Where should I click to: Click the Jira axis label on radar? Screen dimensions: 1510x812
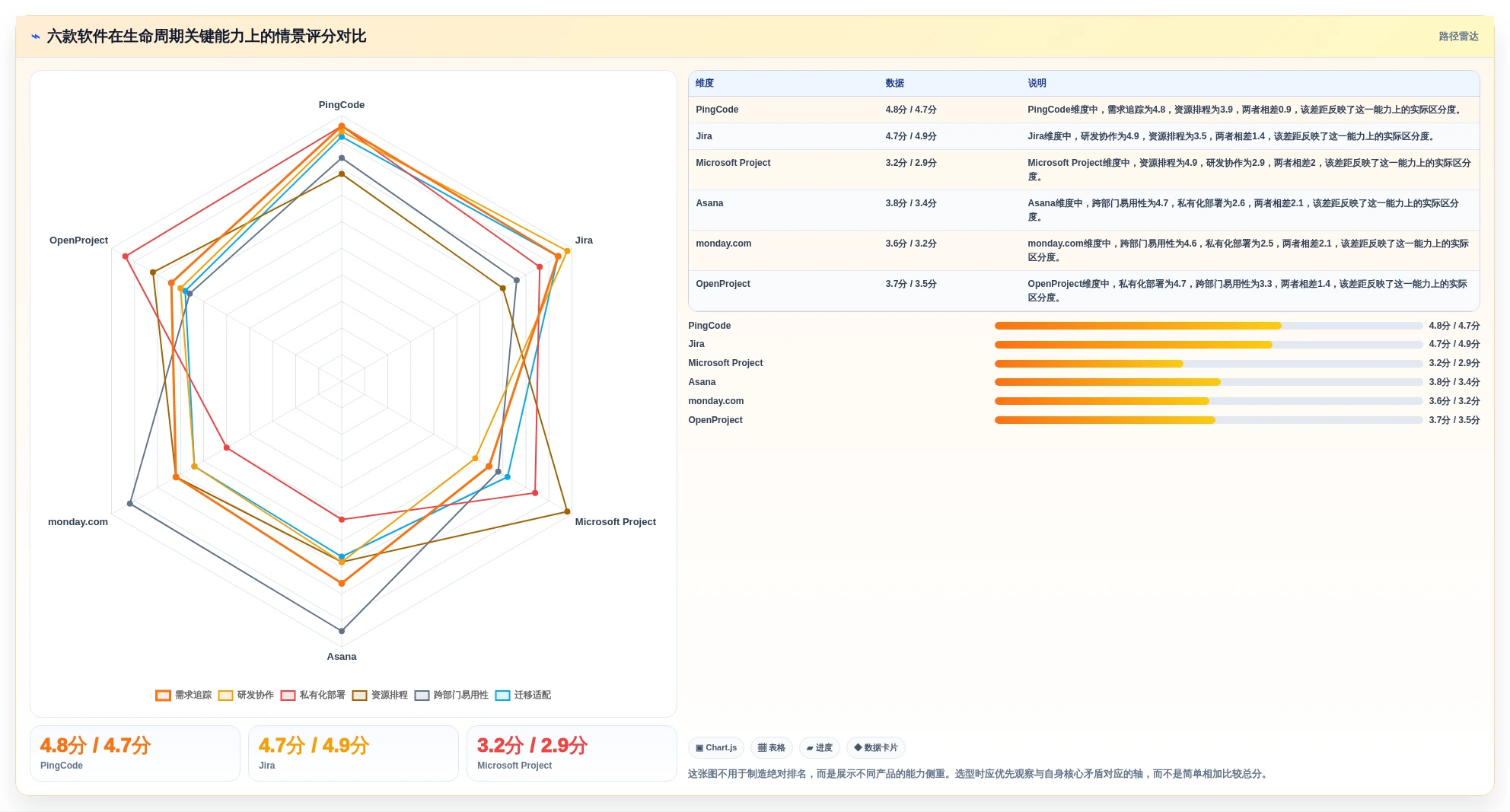584,240
